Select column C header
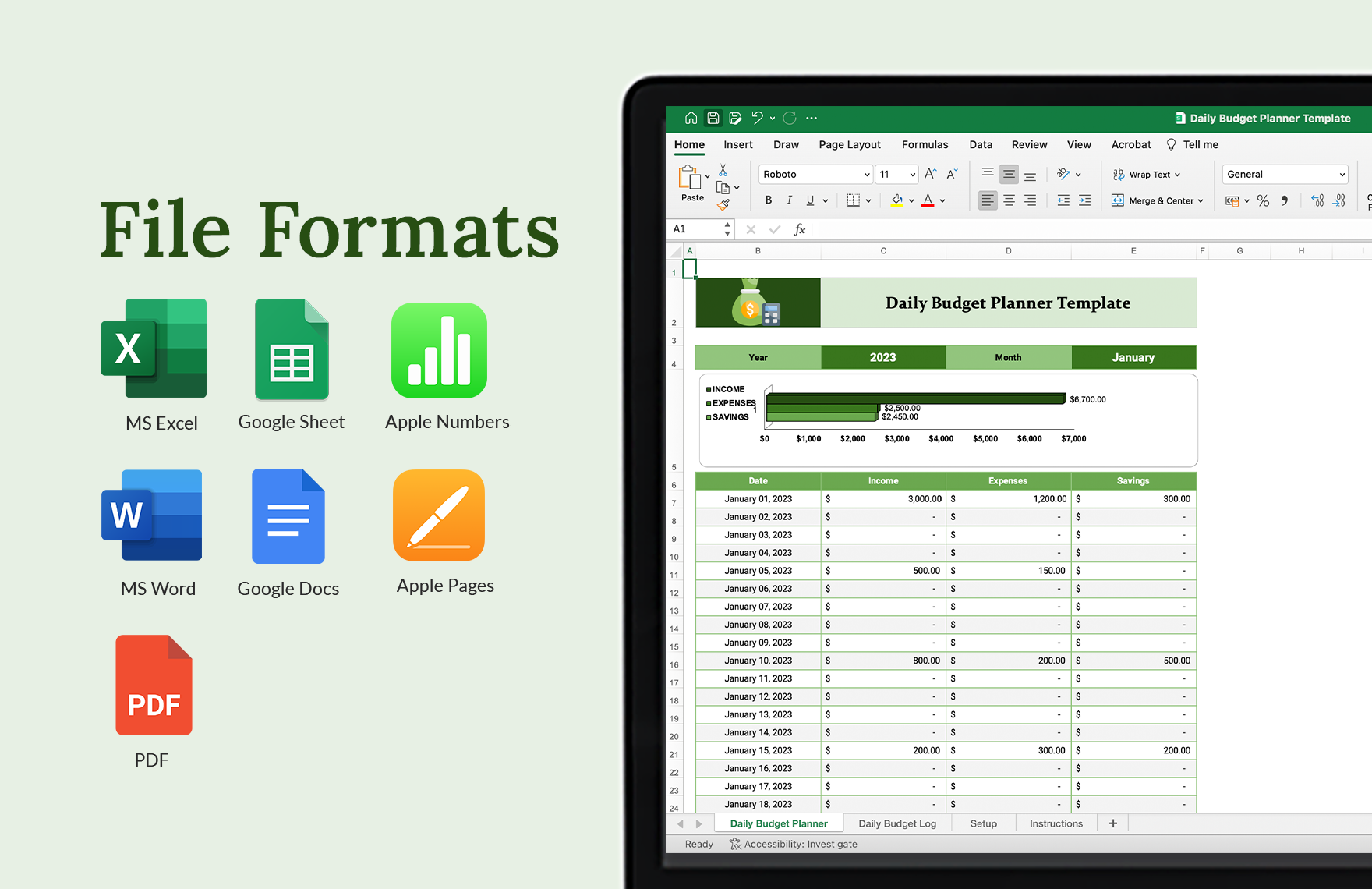Screen dimensions: 1372x889 pyautogui.click(x=883, y=251)
